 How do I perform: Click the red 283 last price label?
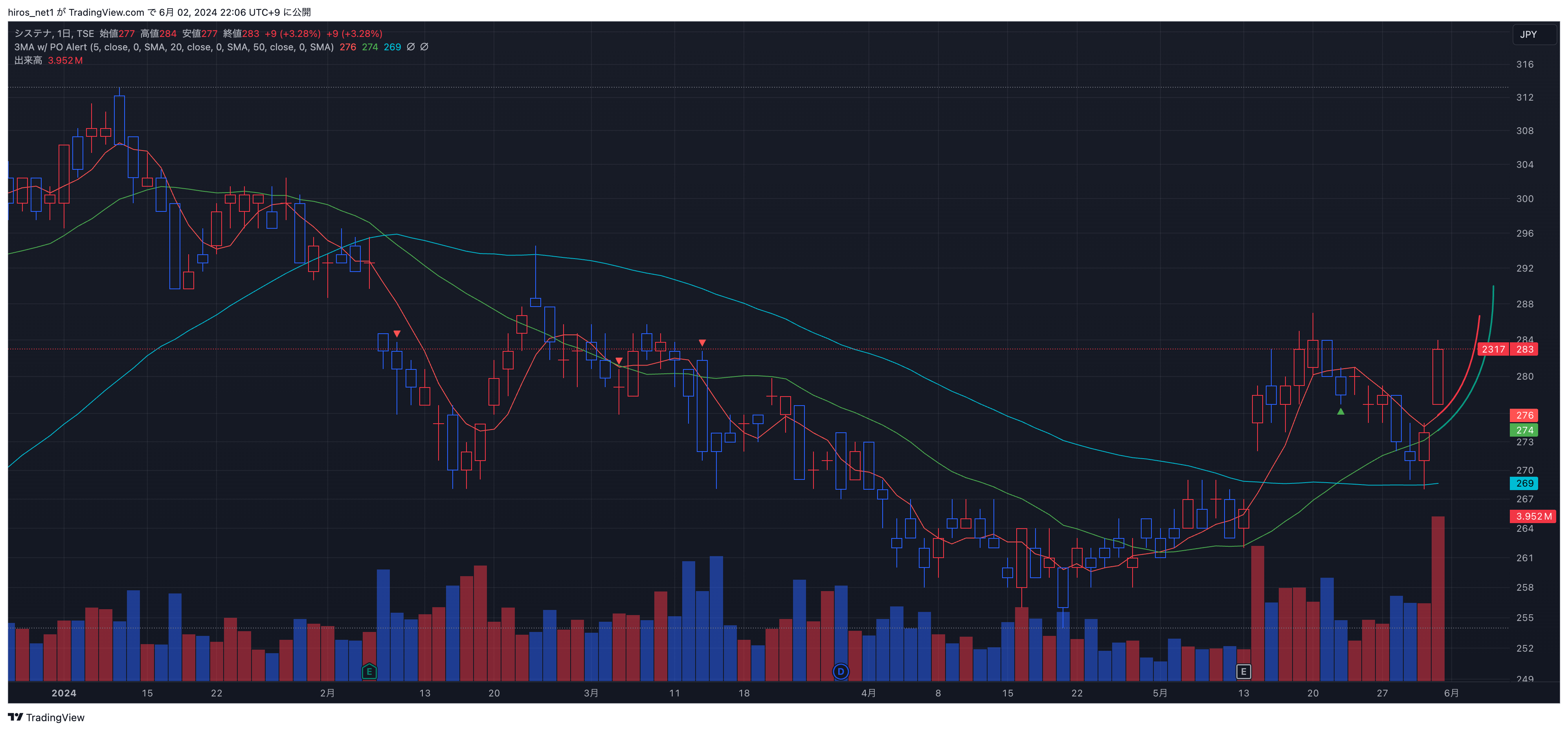[x=1525, y=349]
